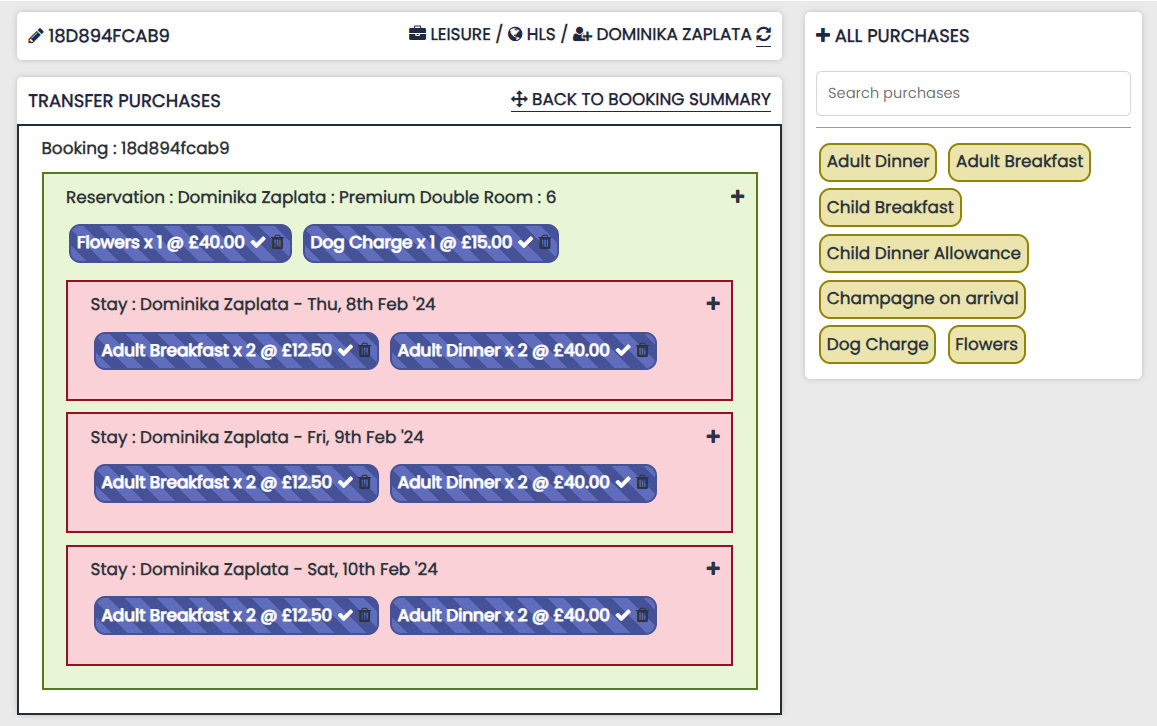Toggle checkmark on Thu 8th Adult Dinner

click(623, 351)
